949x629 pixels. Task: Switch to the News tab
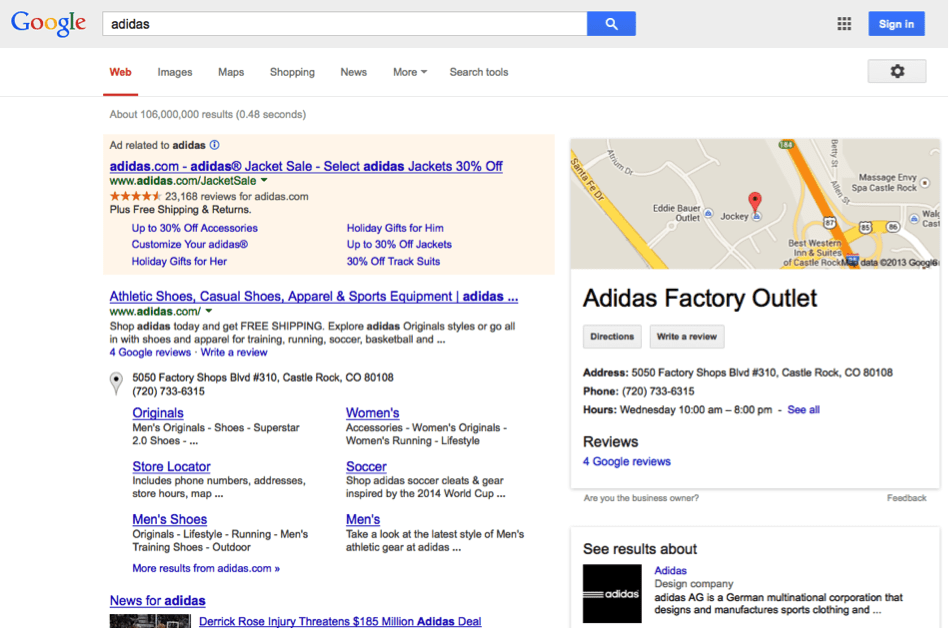click(x=353, y=72)
